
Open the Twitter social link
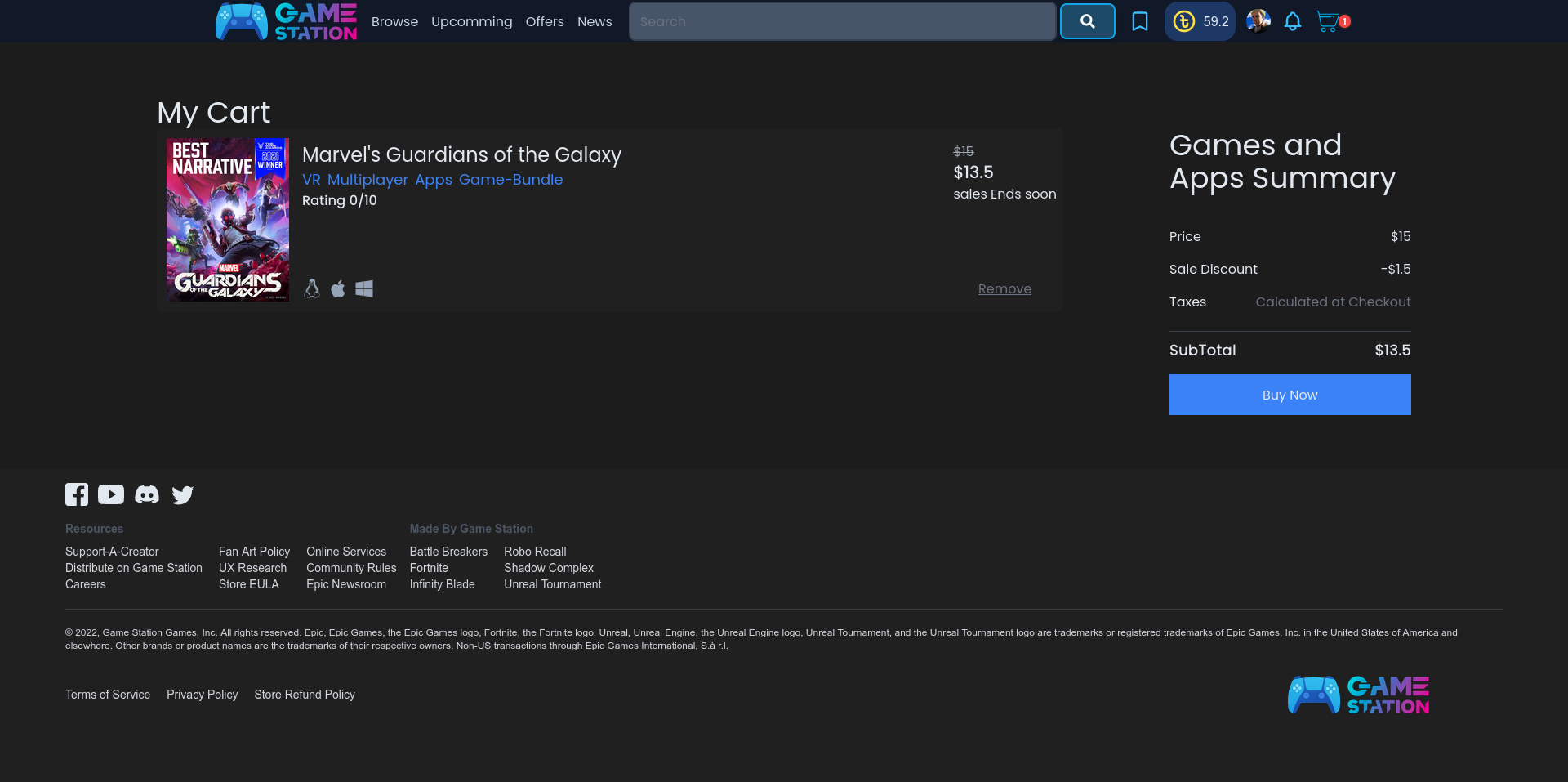(183, 495)
